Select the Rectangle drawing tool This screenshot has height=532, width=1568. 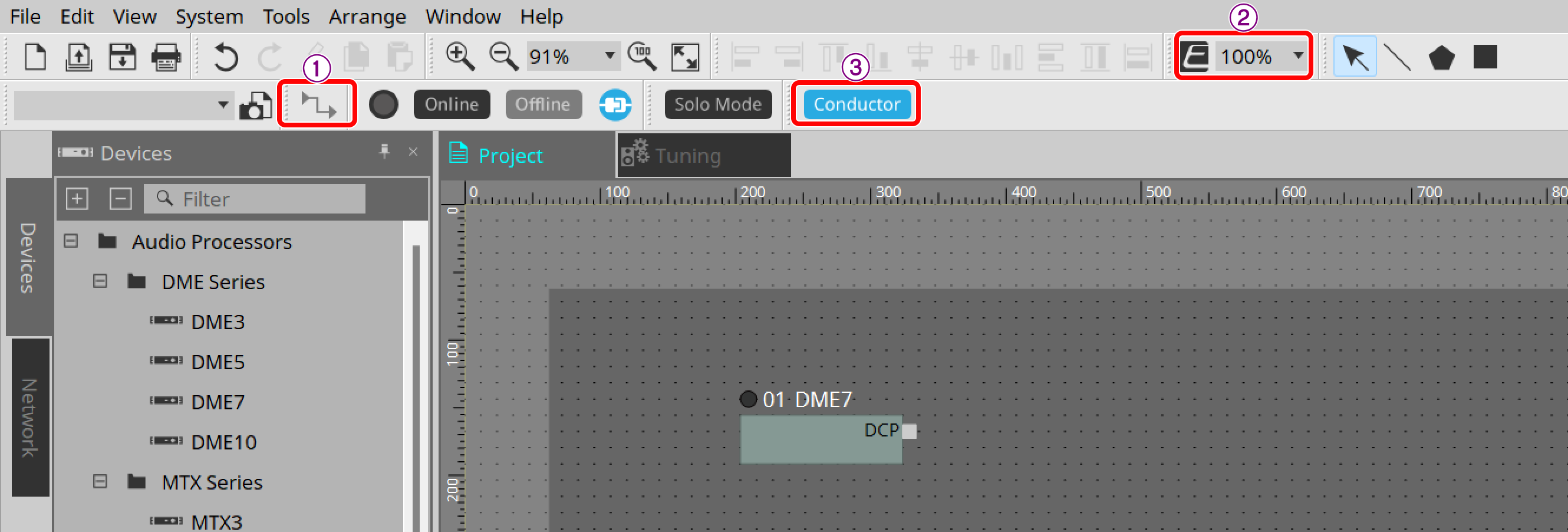1485,56
